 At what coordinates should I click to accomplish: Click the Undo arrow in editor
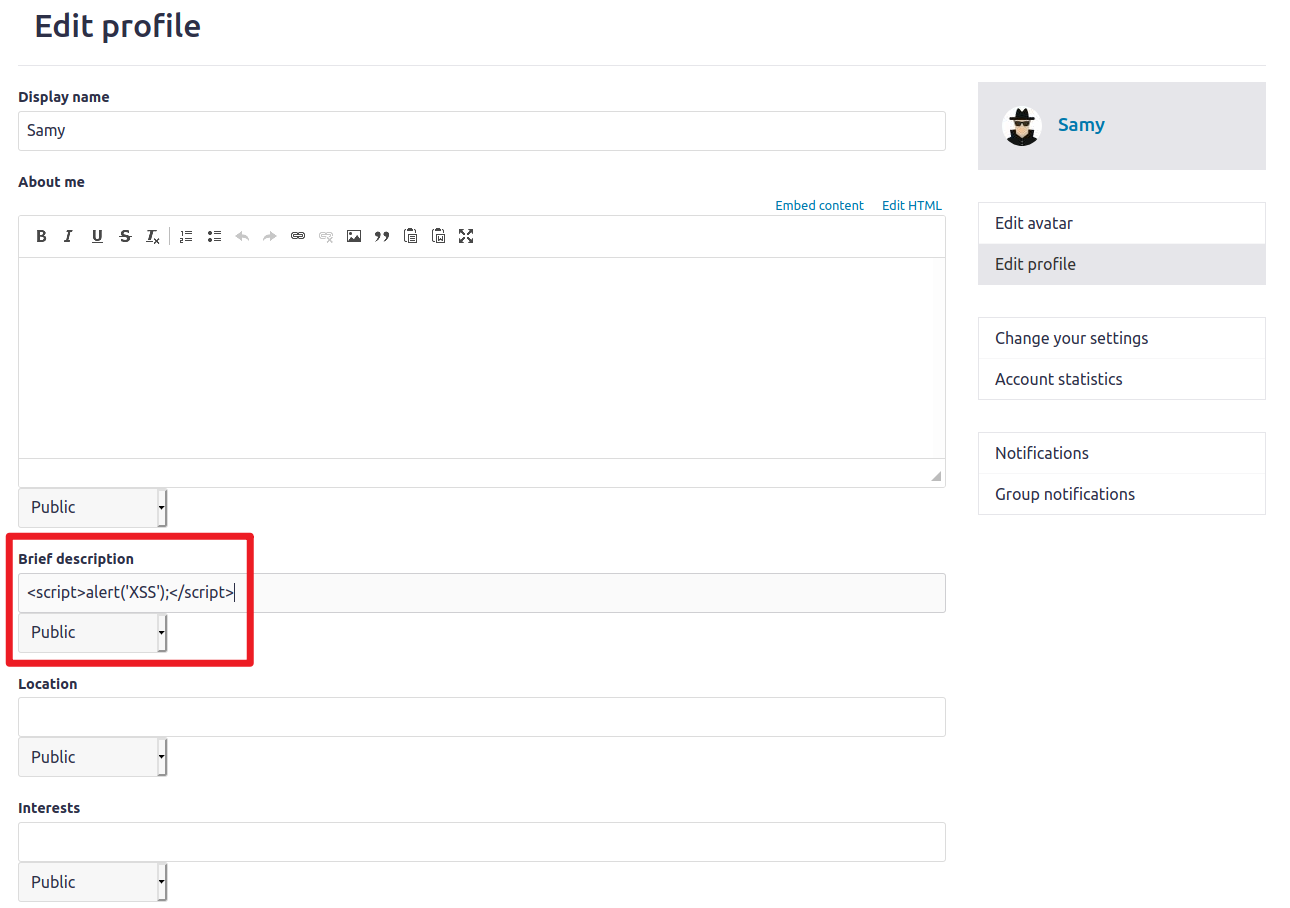pos(242,236)
